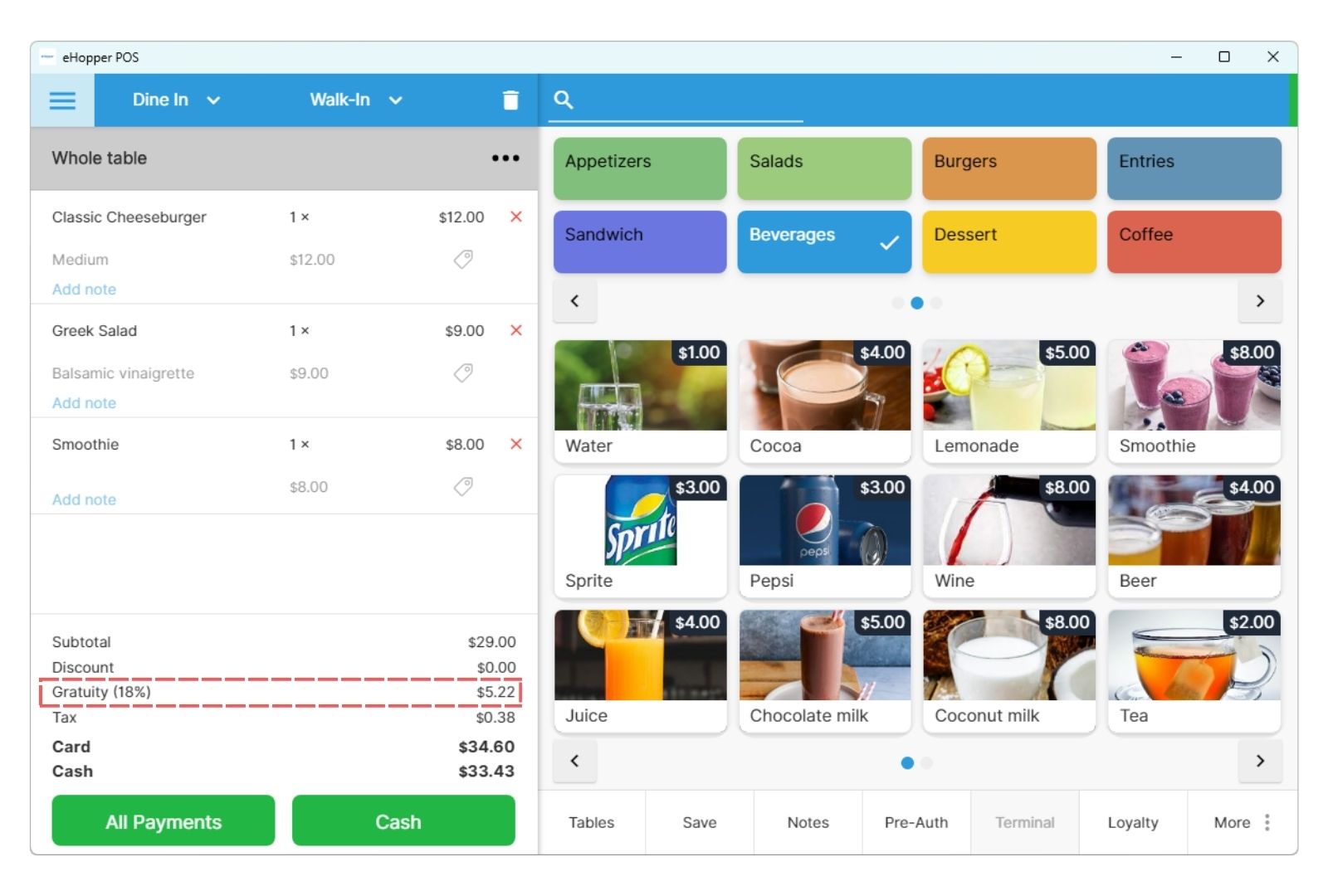The height and width of the screenshot is (896, 1328).
Task: Open the hamburger main menu
Action: point(62,100)
